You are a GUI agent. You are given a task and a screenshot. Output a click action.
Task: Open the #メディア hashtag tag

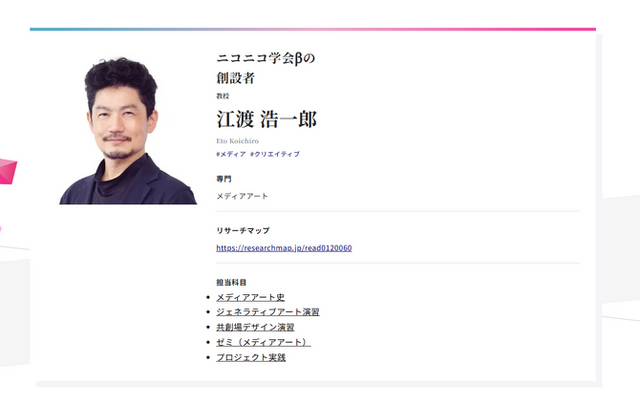[231, 155]
